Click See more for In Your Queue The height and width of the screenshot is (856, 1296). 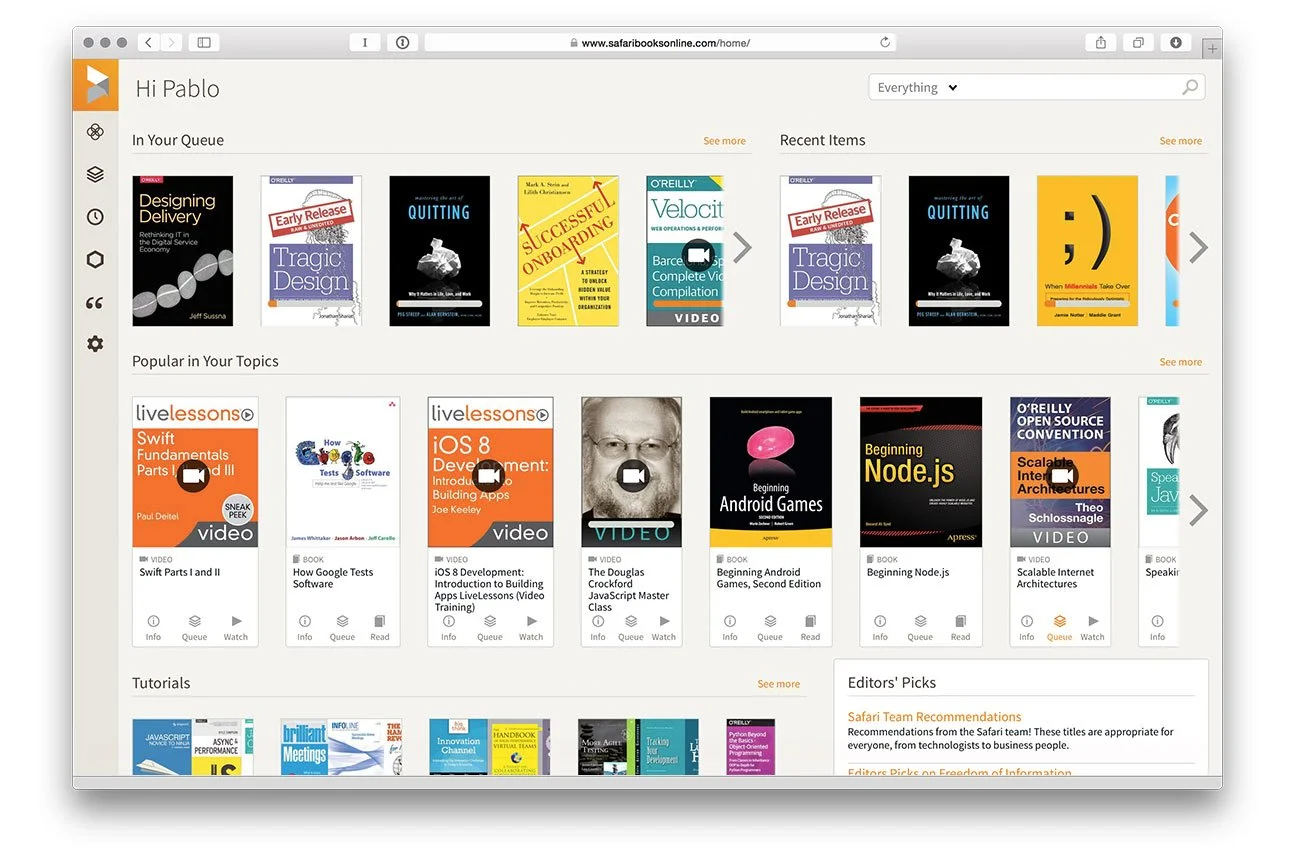pyautogui.click(x=724, y=141)
